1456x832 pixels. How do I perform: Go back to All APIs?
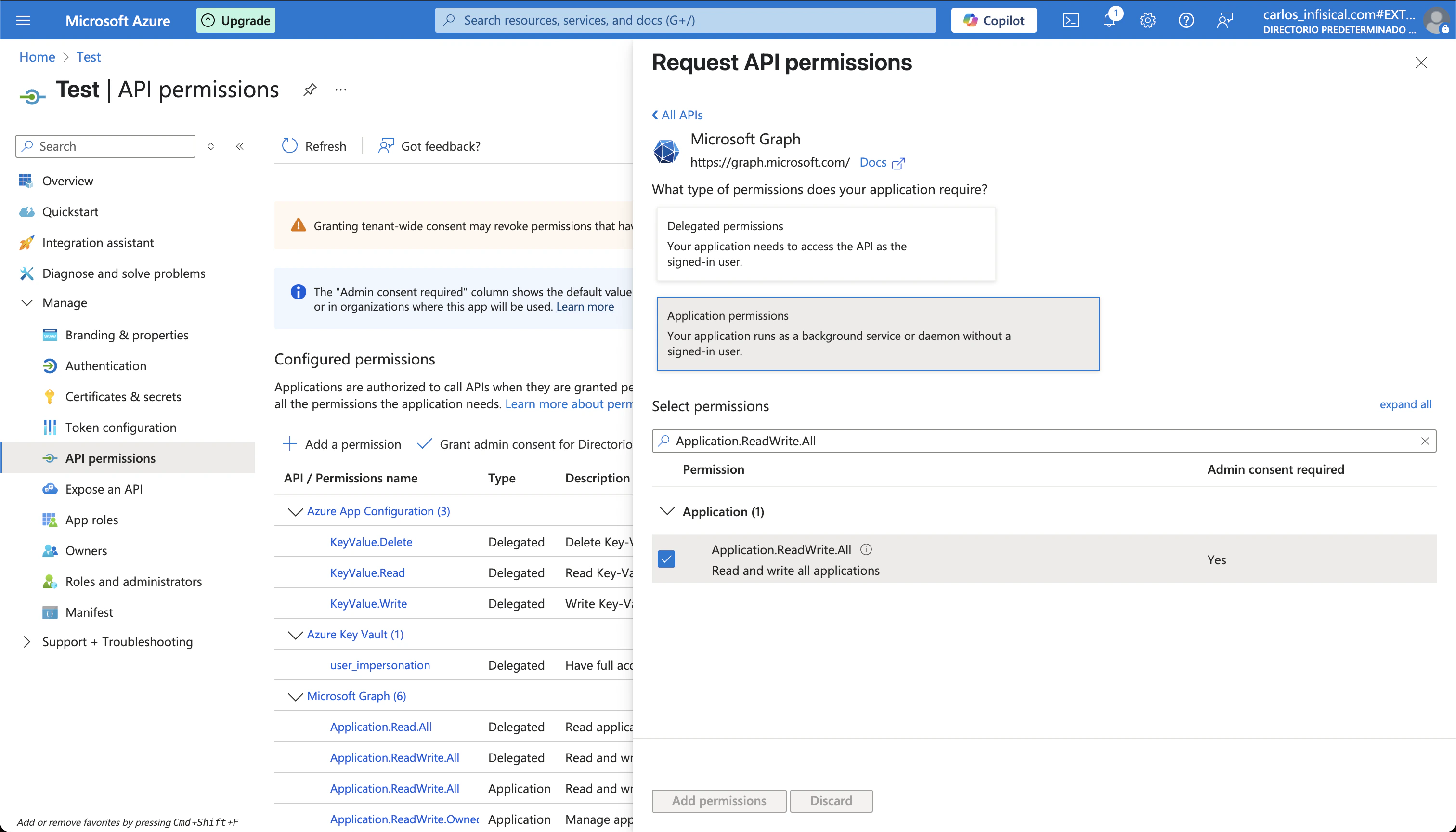coord(678,115)
